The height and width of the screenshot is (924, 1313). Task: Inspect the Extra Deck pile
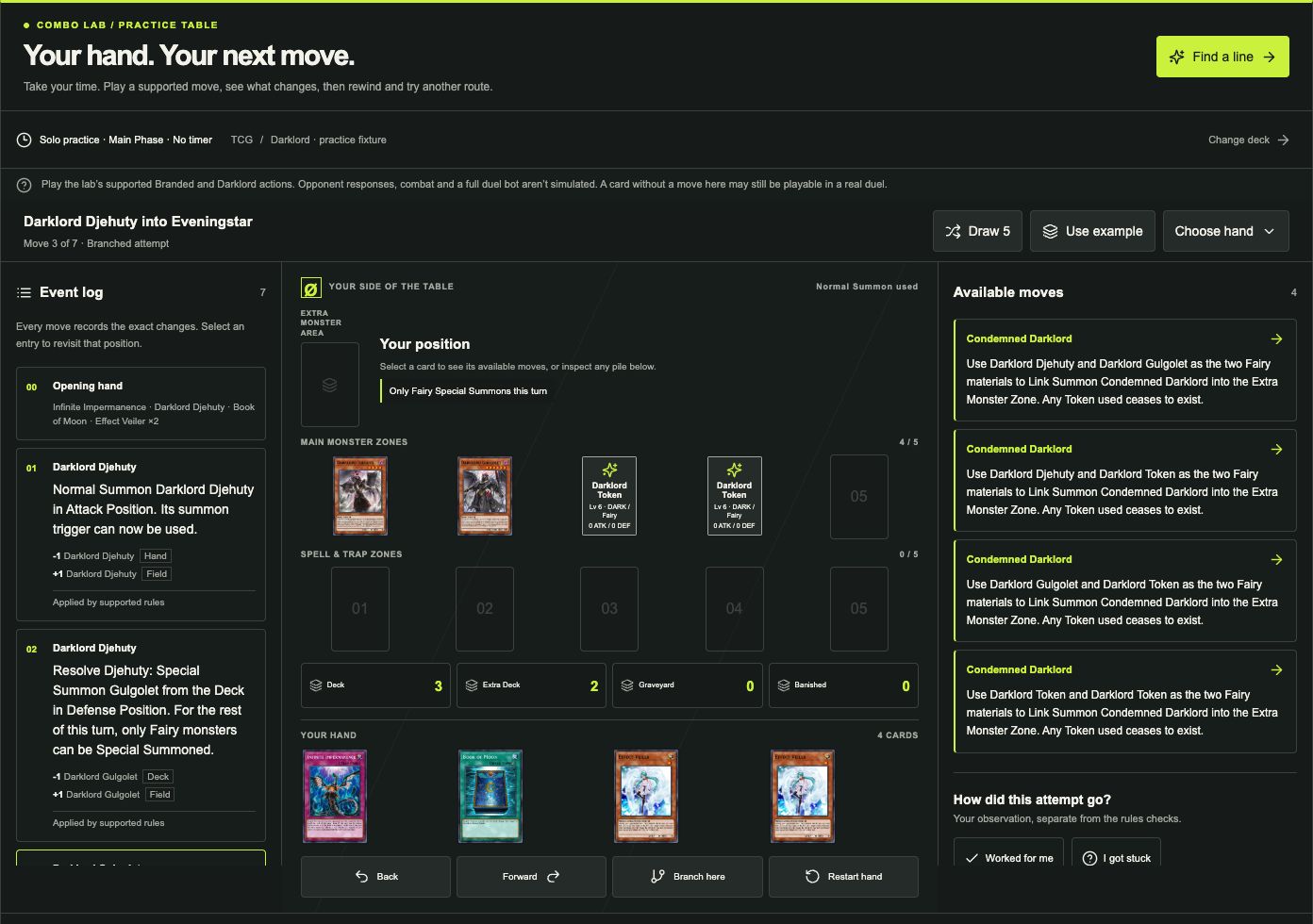click(x=531, y=685)
